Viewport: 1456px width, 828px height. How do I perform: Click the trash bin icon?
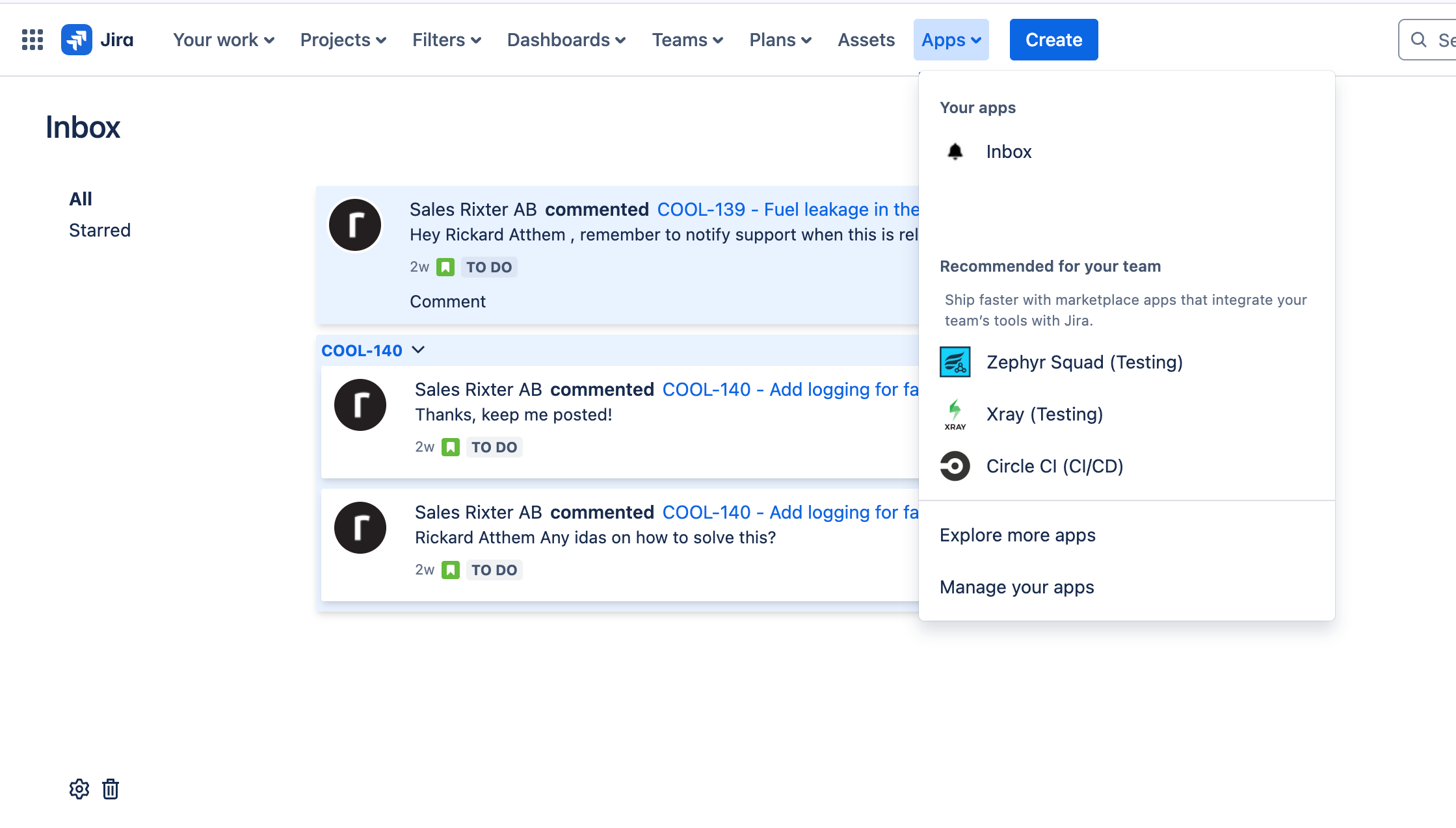coord(111,789)
